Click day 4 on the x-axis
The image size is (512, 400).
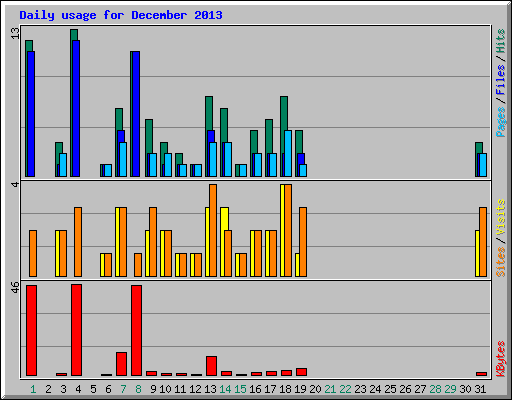78,389
